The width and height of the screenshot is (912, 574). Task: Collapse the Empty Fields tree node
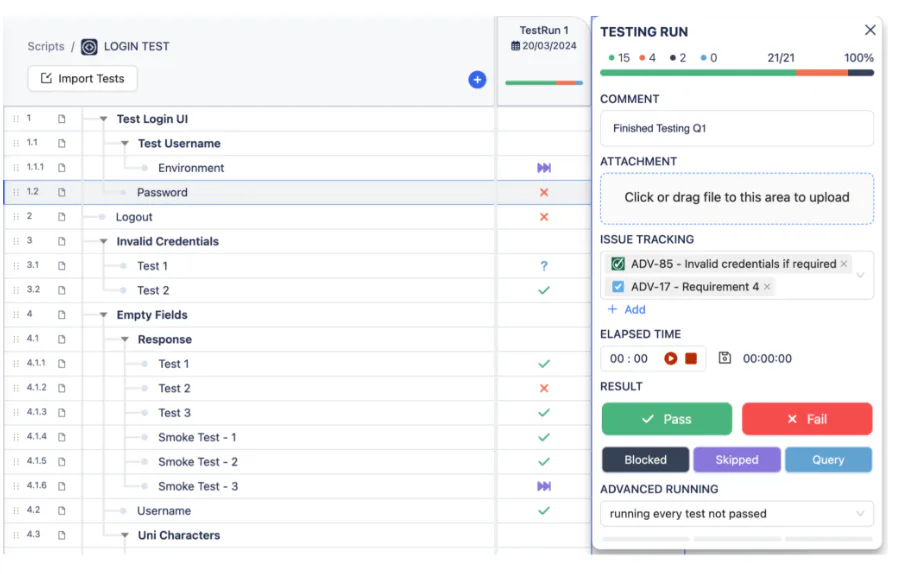point(104,315)
